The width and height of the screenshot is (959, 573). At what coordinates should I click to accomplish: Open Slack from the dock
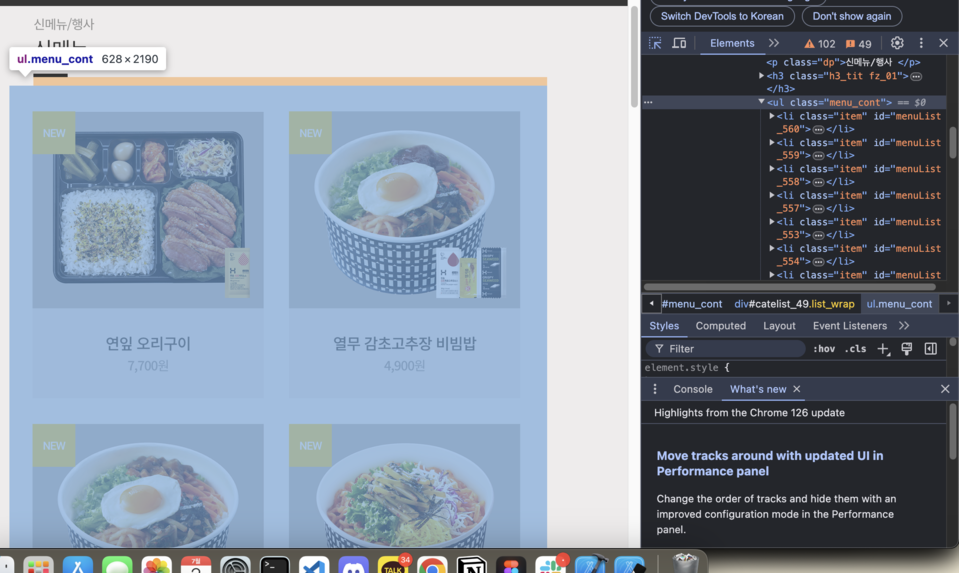coord(550,566)
